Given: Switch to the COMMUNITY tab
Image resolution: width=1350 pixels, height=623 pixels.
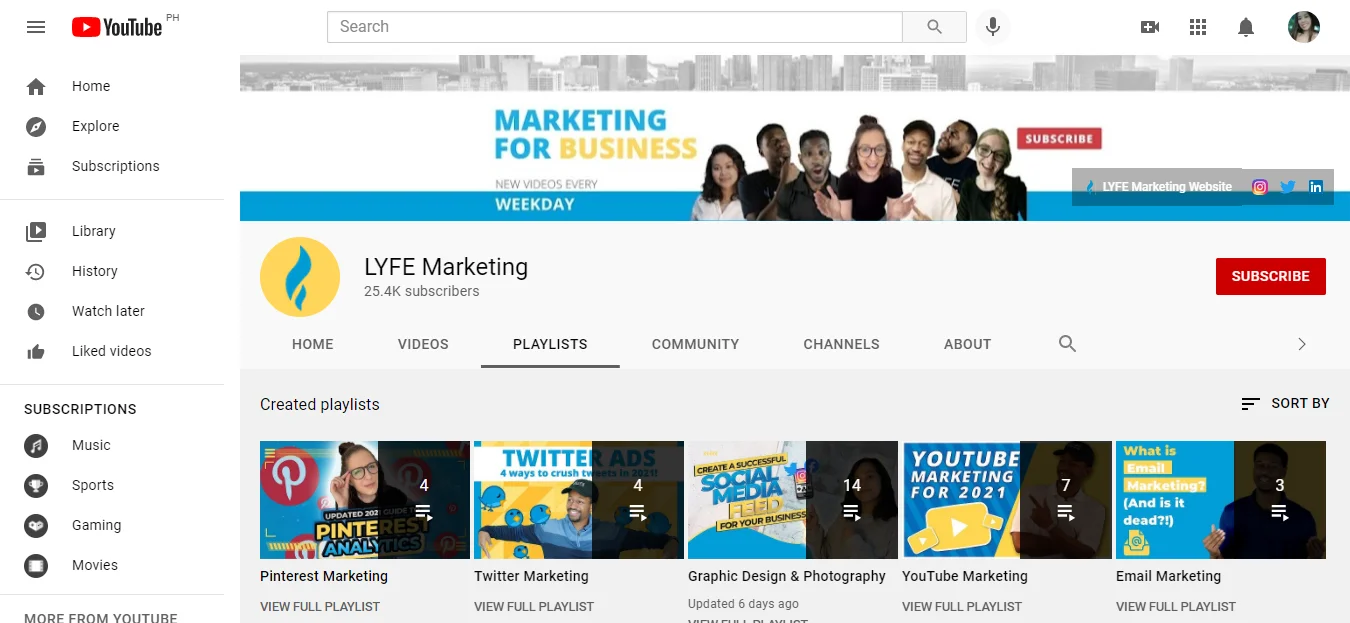Looking at the screenshot, I should pos(695,344).
